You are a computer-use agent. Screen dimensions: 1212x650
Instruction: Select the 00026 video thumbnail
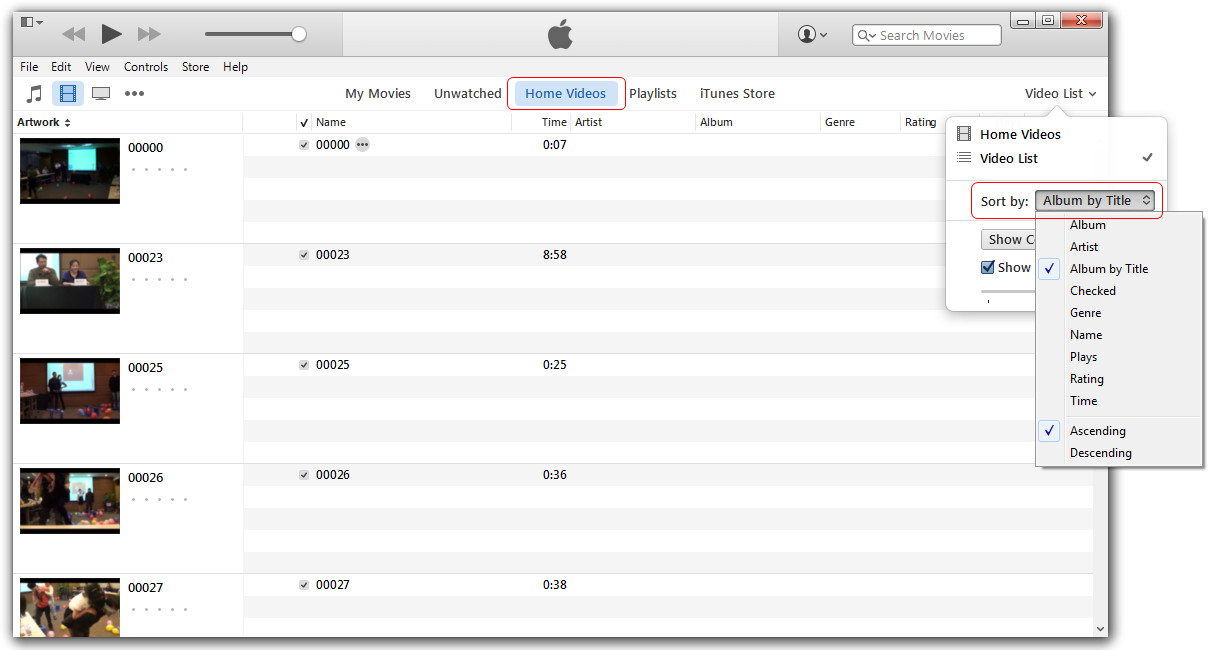click(x=70, y=501)
